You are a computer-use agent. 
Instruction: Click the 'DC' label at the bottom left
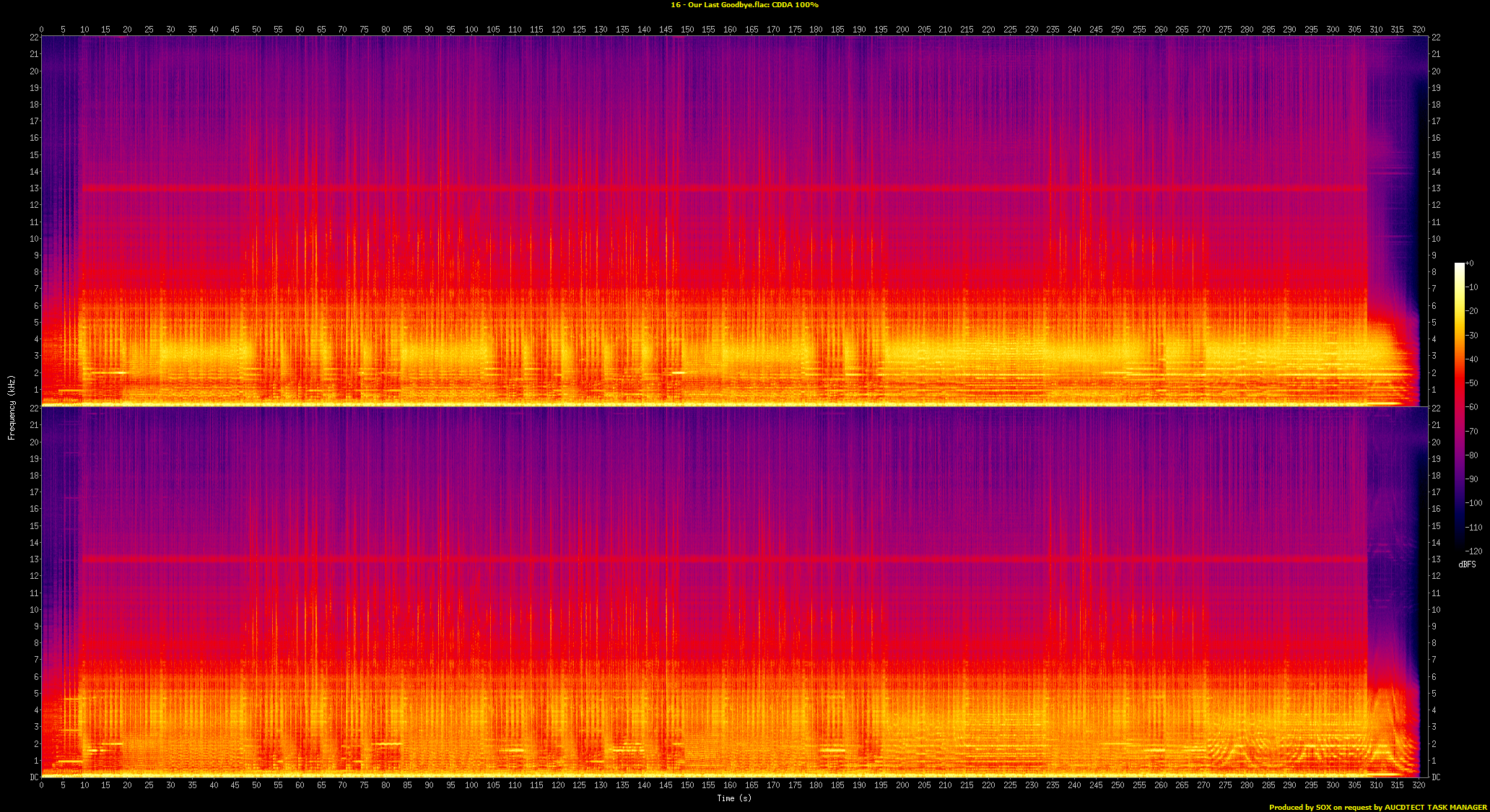(x=34, y=777)
